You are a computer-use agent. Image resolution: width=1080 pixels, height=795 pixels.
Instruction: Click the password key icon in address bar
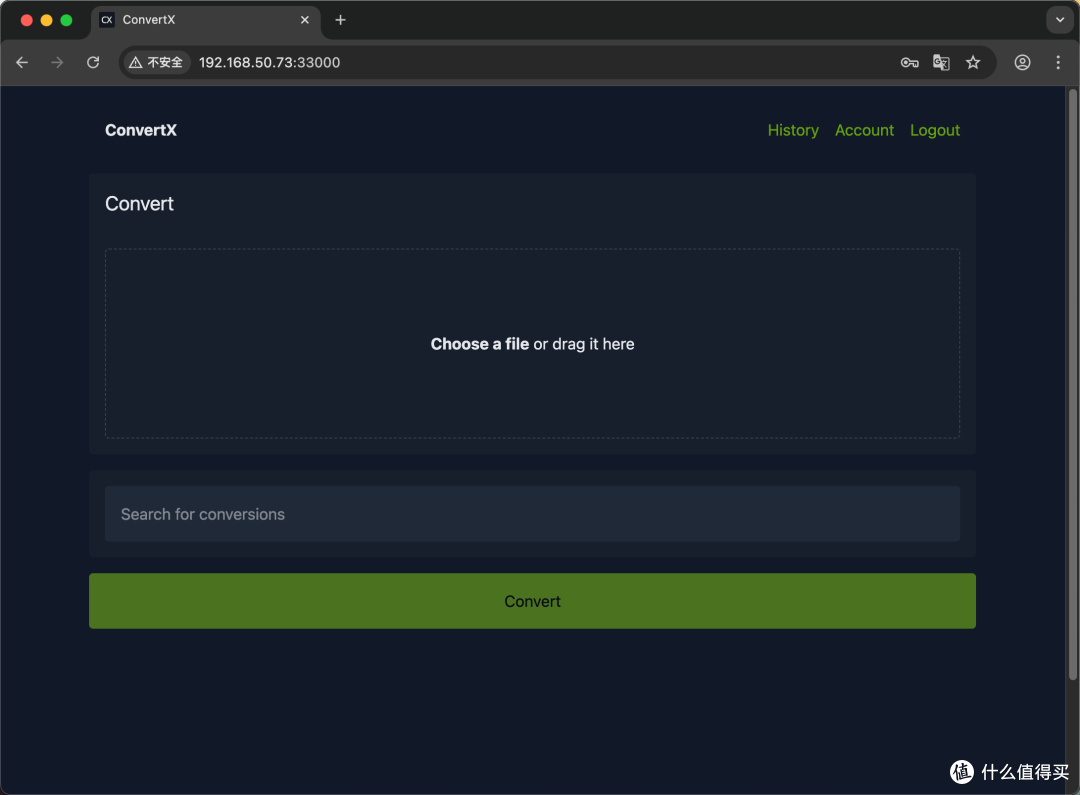tap(909, 62)
